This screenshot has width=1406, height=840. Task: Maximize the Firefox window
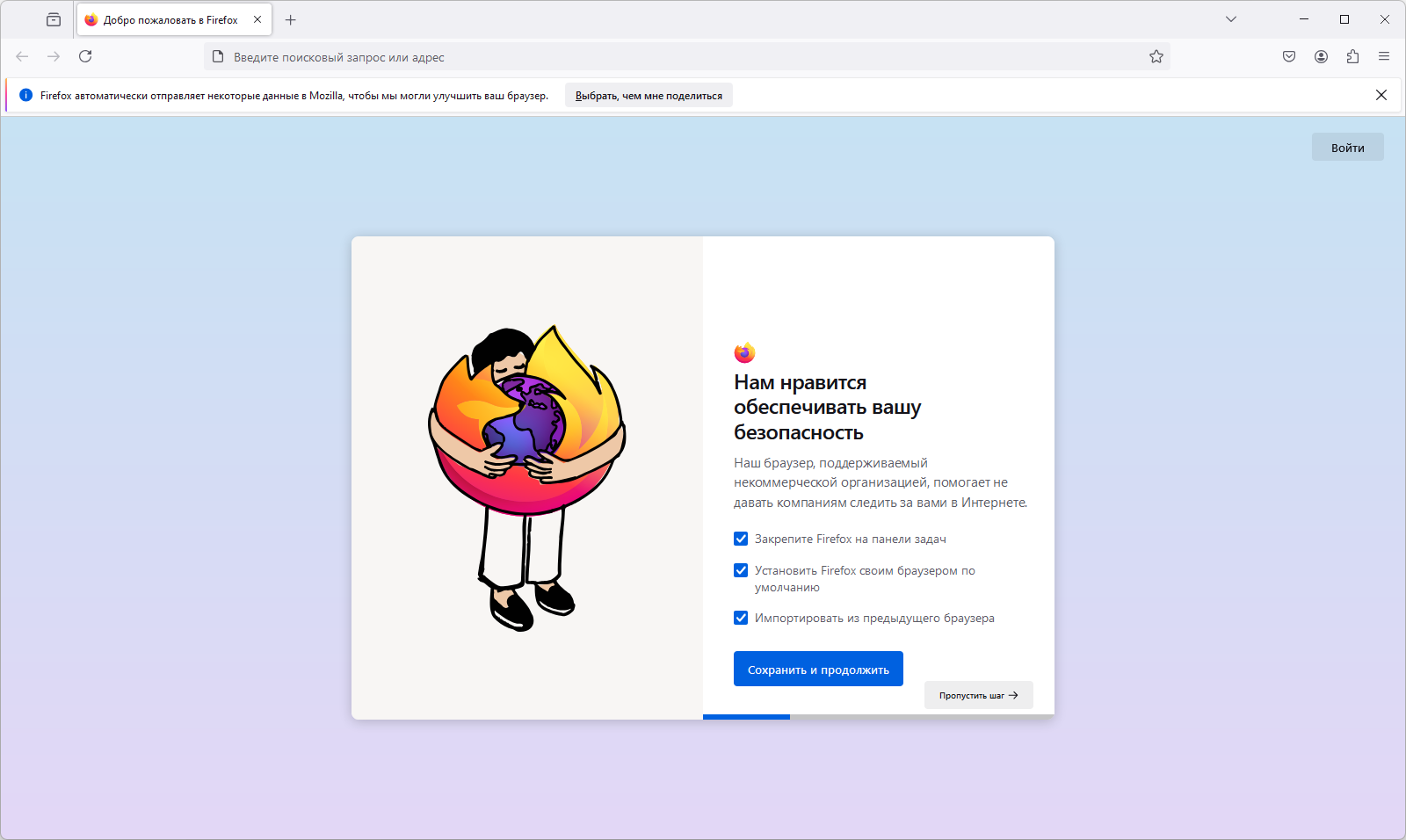pos(1344,19)
